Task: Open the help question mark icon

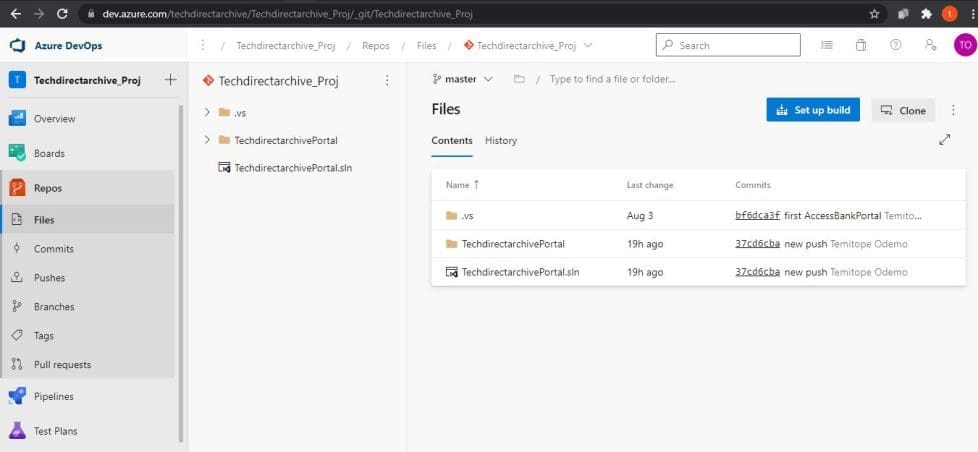Action: tap(895, 45)
